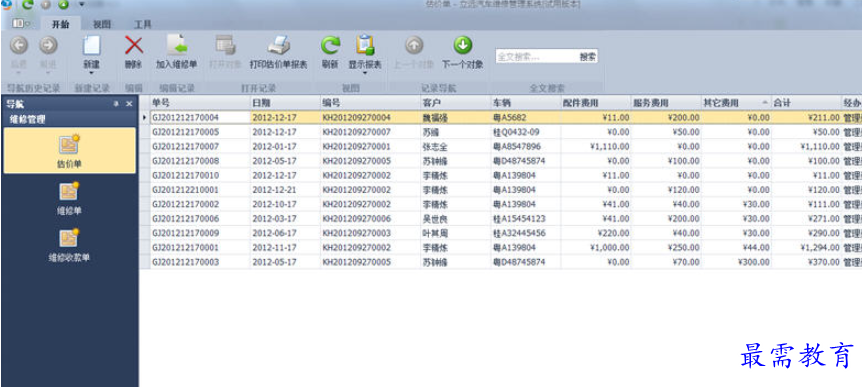Select cell GJ201212170004
Viewport: 862px width, 387px height.
(200, 118)
